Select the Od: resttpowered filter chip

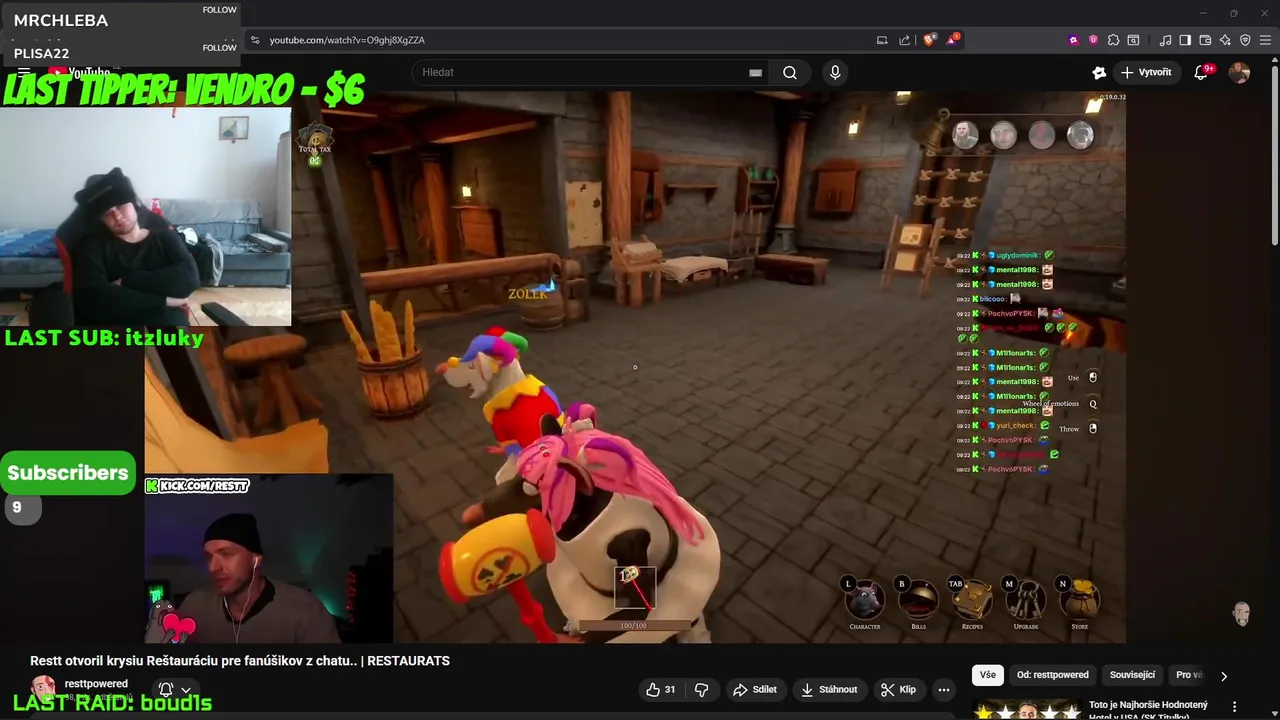click(x=1053, y=675)
